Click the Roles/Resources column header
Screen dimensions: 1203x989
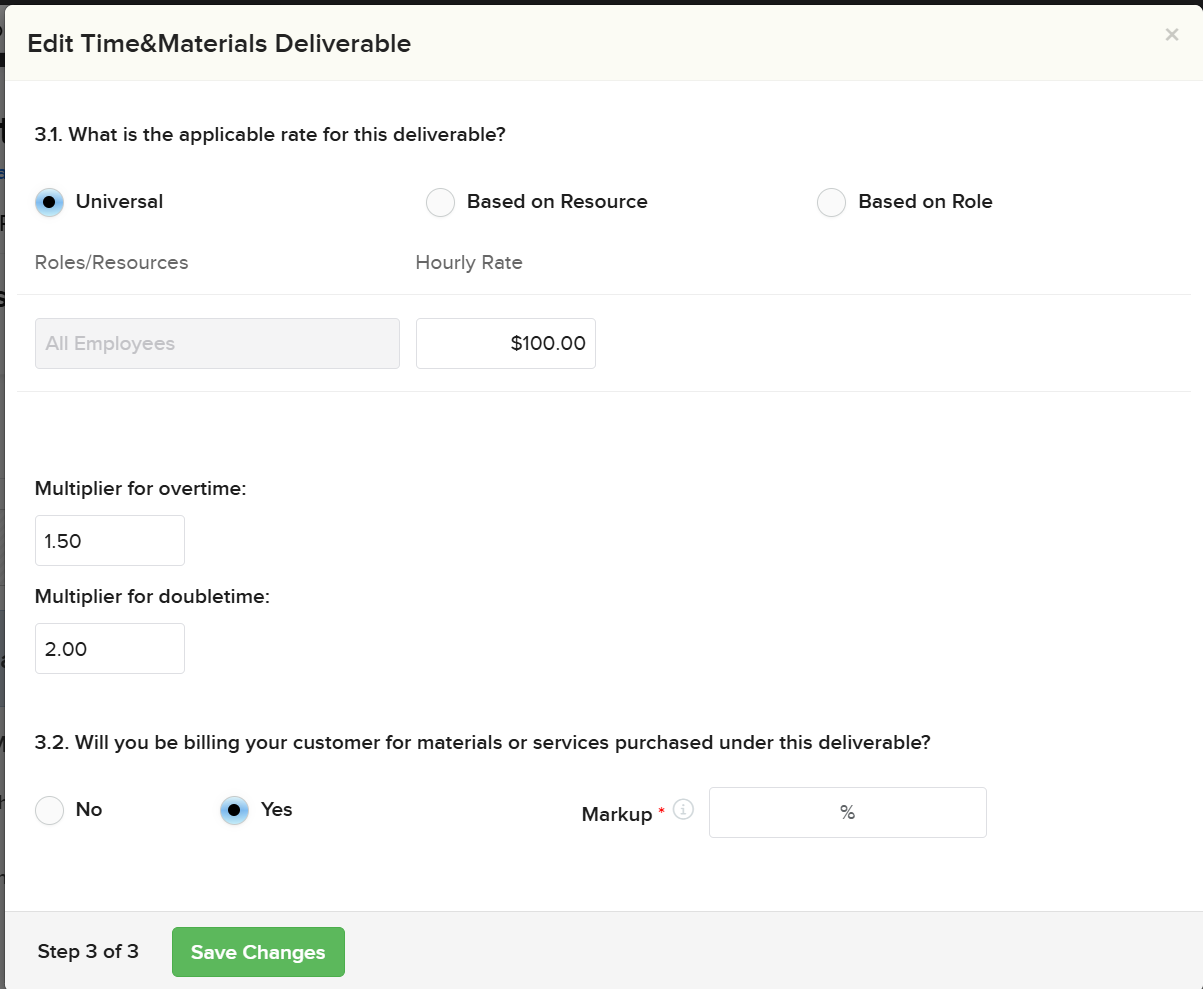(111, 263)
